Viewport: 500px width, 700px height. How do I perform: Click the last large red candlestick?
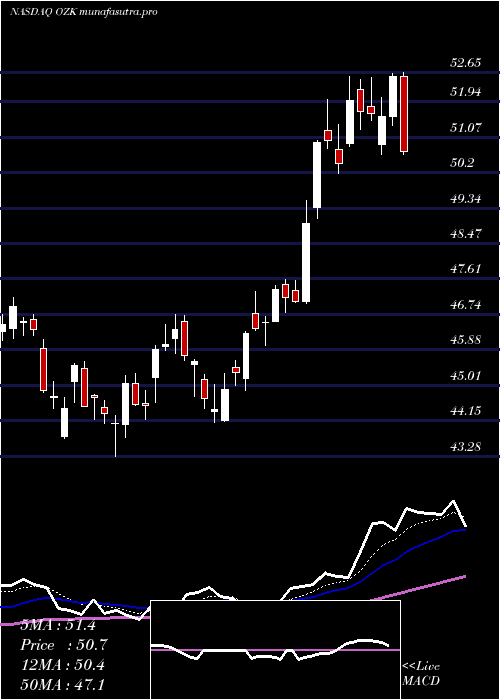coord(404,114)
